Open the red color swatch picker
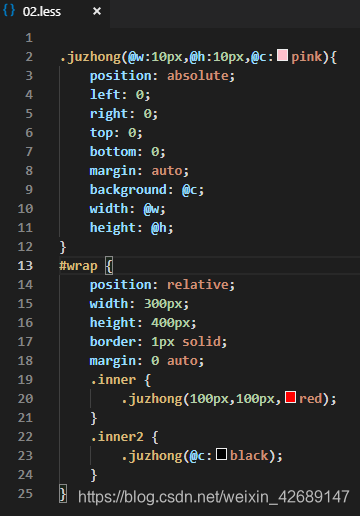This screenshot has height=516, width=360. (x=290, y=397)
